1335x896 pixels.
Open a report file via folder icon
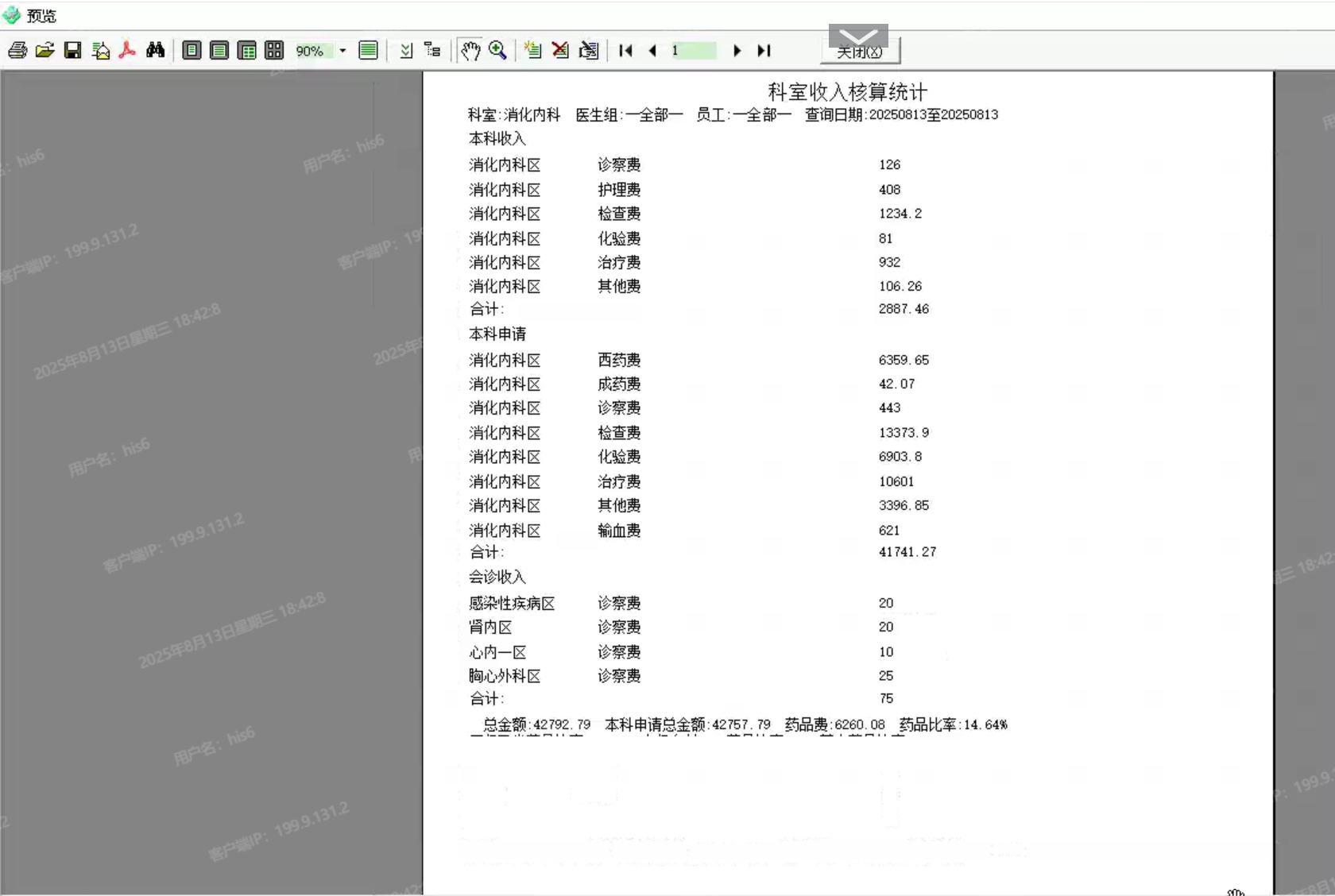tap(45, 51)
